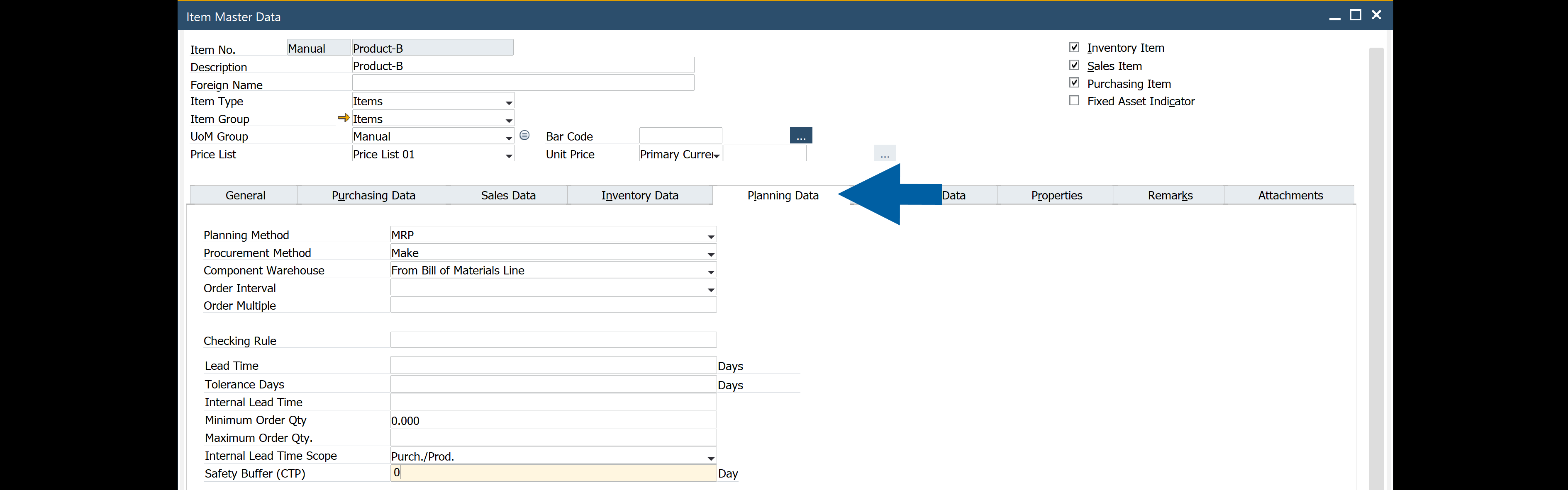Image resolution: width=1568 pixels, height=490 pixels.
Task: Click the Checking Rule field
Action: (x=554, y=340)
